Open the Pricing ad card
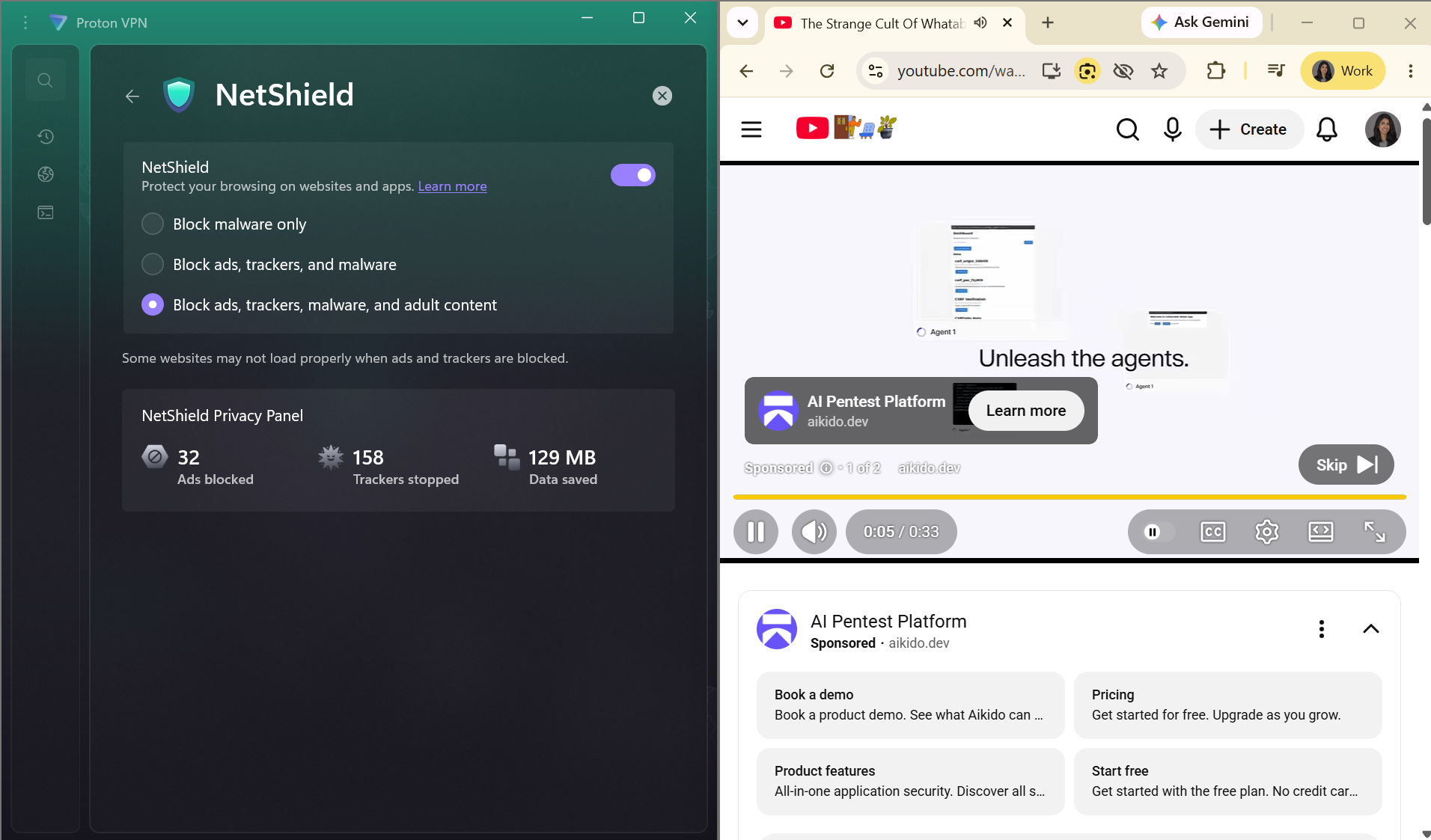Image resolution: width=1431 pixels, height=840 pixels. click(1227, 705)
